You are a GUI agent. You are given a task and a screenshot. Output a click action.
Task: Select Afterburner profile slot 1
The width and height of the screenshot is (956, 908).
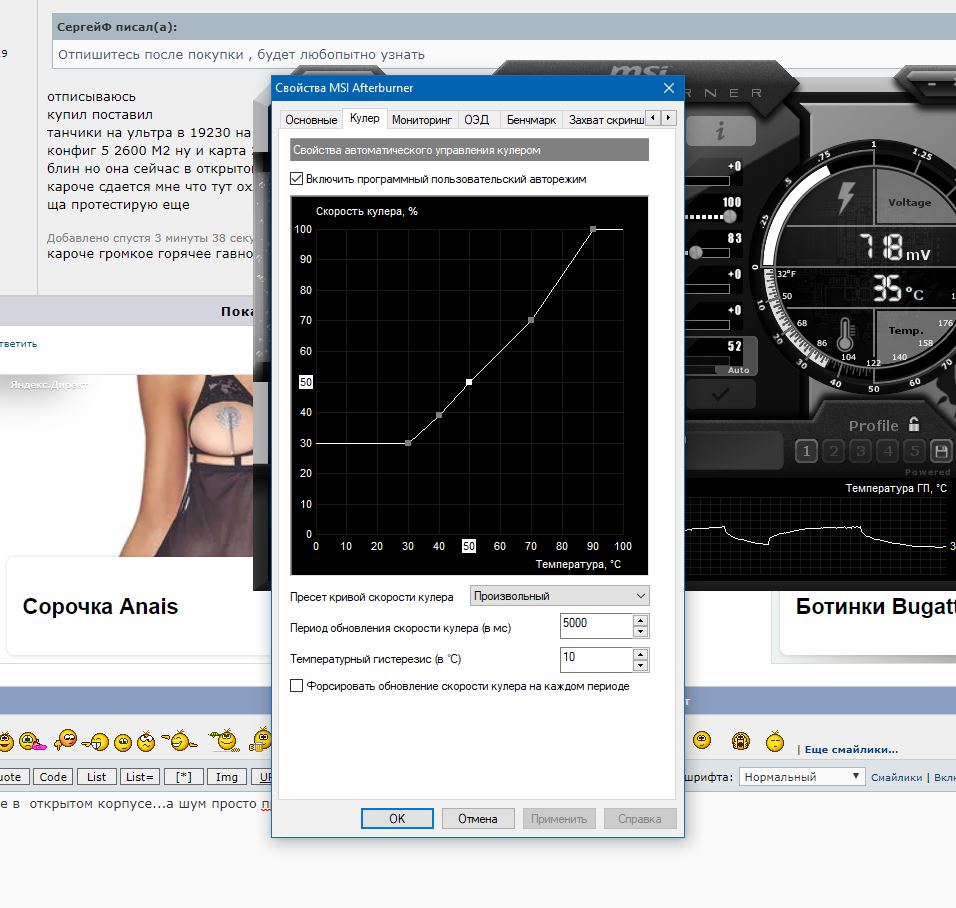806,451
